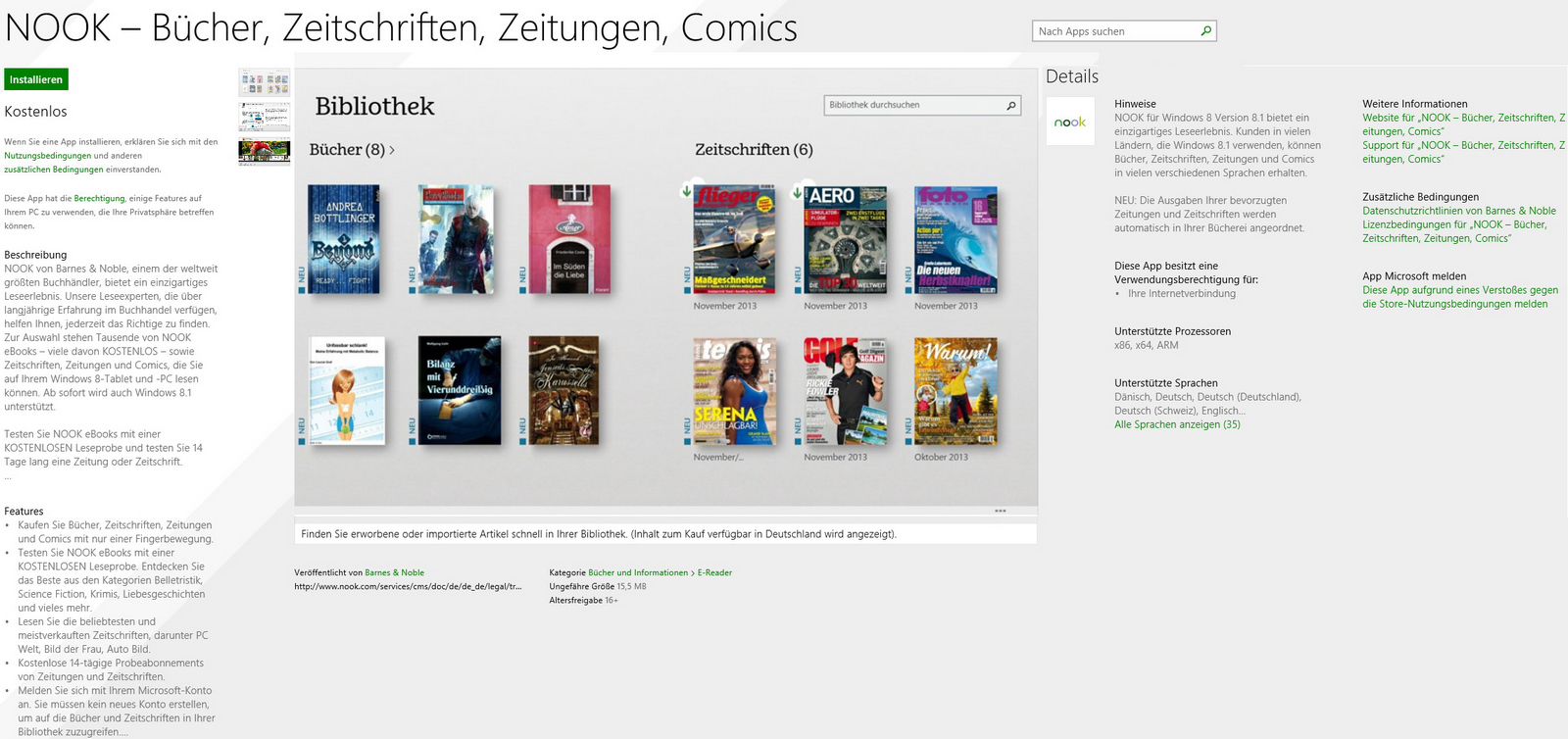
Task: Expand the Bücher (8) chevron arrow
Action: pos(392,150)
